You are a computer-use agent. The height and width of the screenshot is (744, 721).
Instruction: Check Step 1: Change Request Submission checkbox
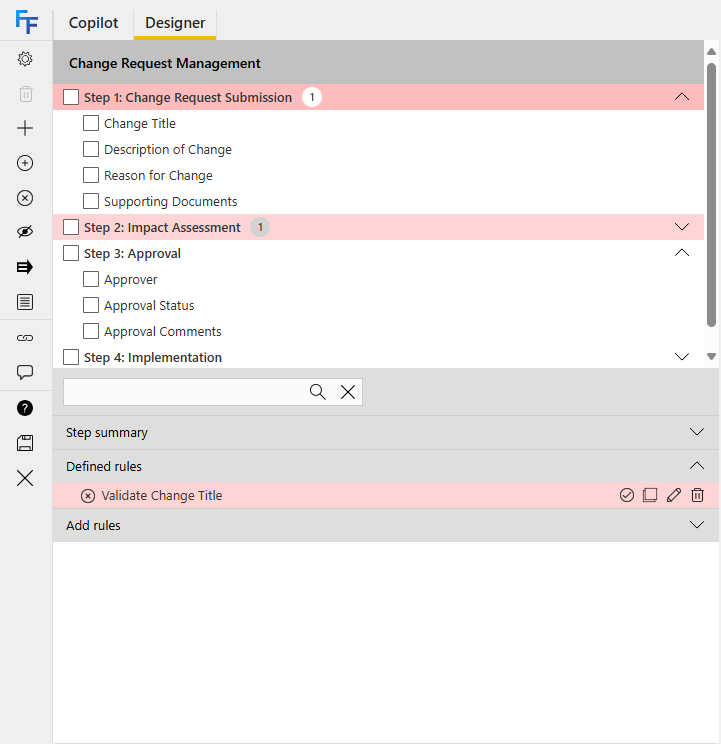tap(71, 97)
